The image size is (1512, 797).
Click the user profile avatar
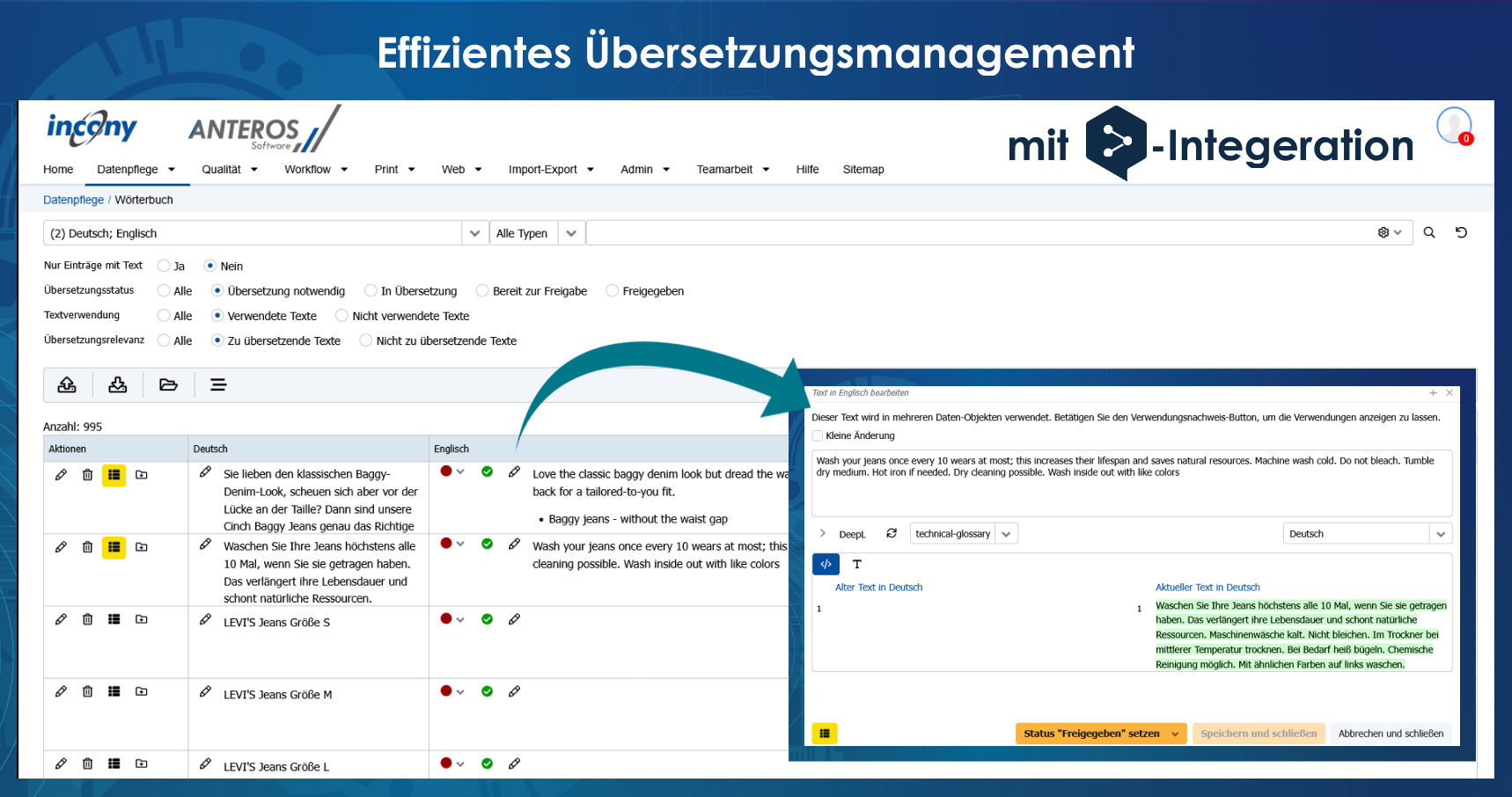coord(1453,125)
